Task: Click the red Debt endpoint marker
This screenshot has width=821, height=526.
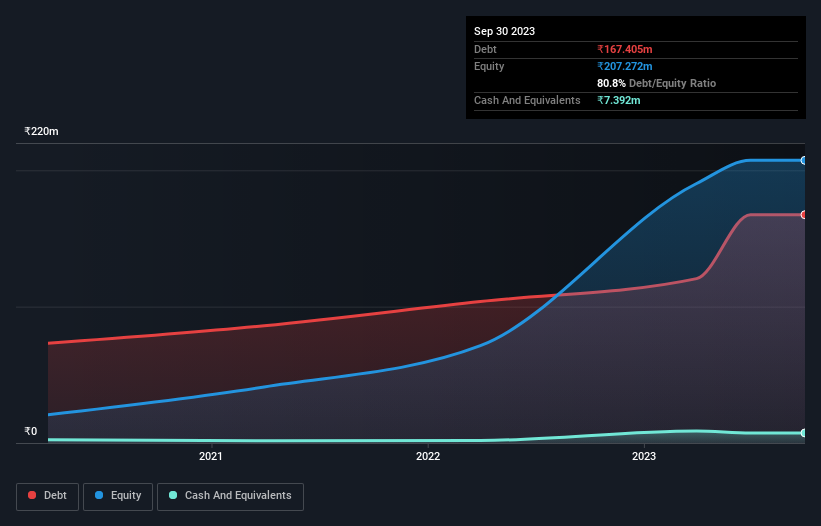Action: (x=804, y=215)
